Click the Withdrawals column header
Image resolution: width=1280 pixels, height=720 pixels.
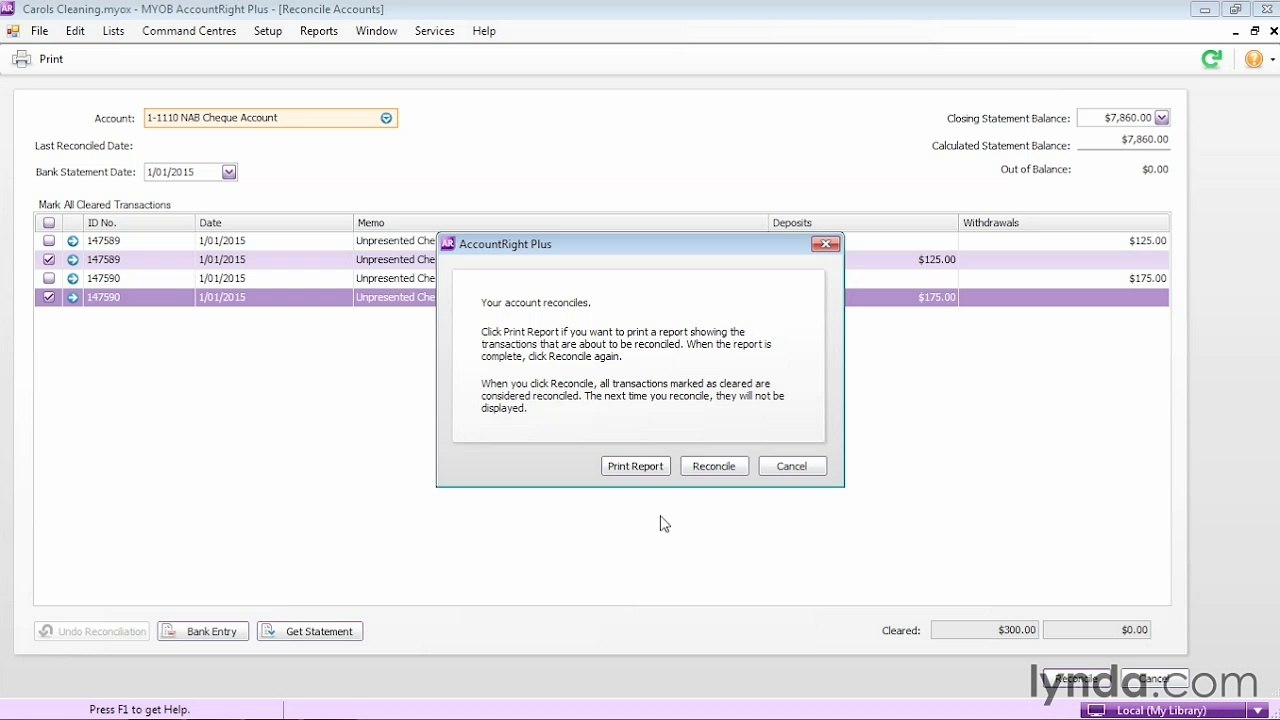[x=1064, y=223]
